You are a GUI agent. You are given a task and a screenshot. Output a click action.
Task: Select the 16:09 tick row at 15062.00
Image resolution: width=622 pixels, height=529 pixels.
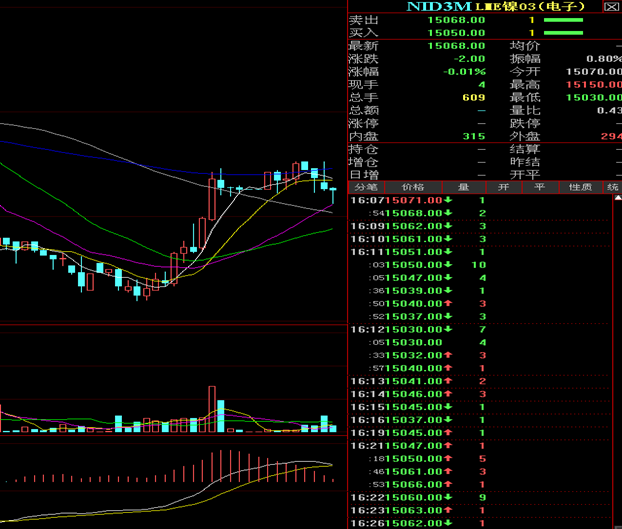tap(480, 226)
